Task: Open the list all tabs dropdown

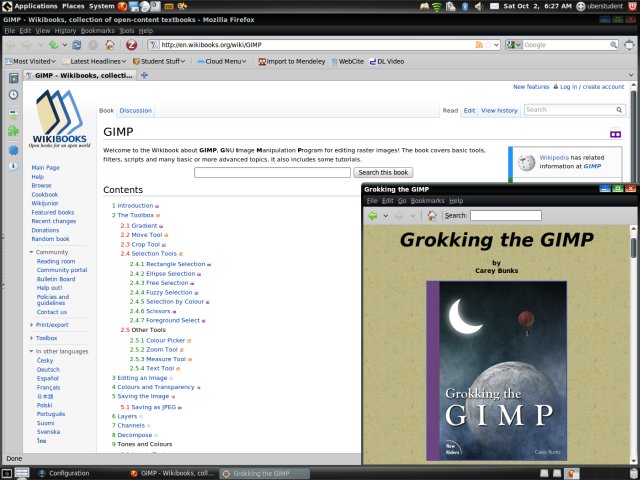Action: click(631, 75)
